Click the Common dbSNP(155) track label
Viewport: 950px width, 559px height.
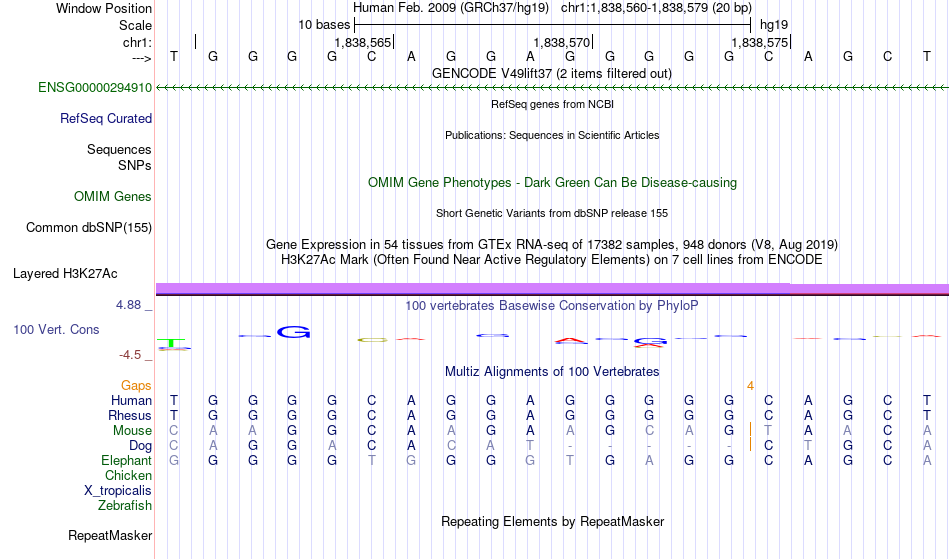pyautogui.click(x=89, y=228)
